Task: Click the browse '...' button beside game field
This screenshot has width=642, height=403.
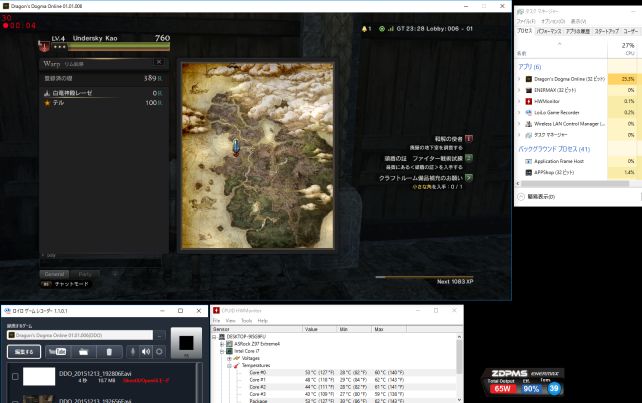Action: point(159,335)
